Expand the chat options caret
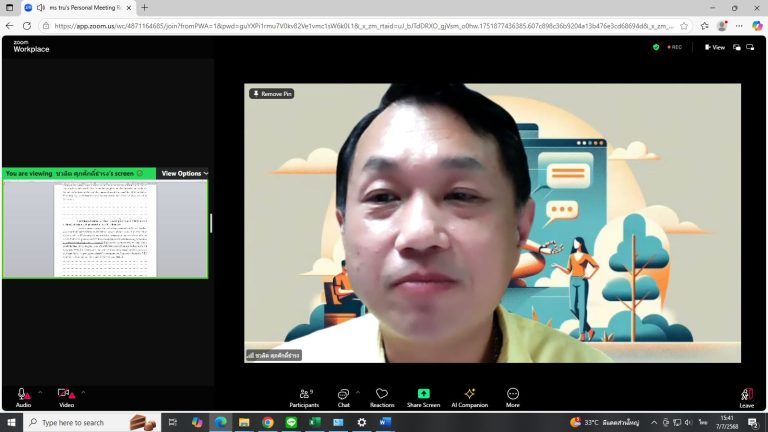The width and height of the screenshot is (768, 432). point(358,392)
